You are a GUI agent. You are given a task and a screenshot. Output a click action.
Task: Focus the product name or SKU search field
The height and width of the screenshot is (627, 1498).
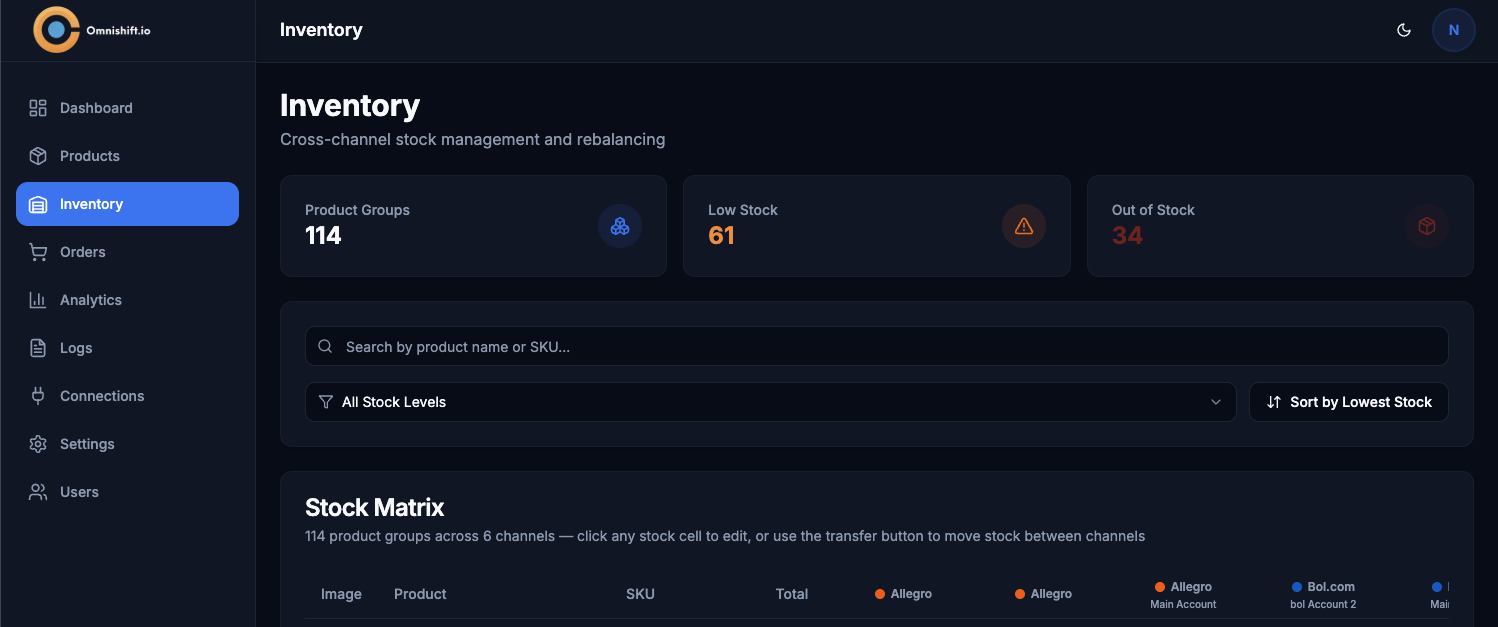876,347
